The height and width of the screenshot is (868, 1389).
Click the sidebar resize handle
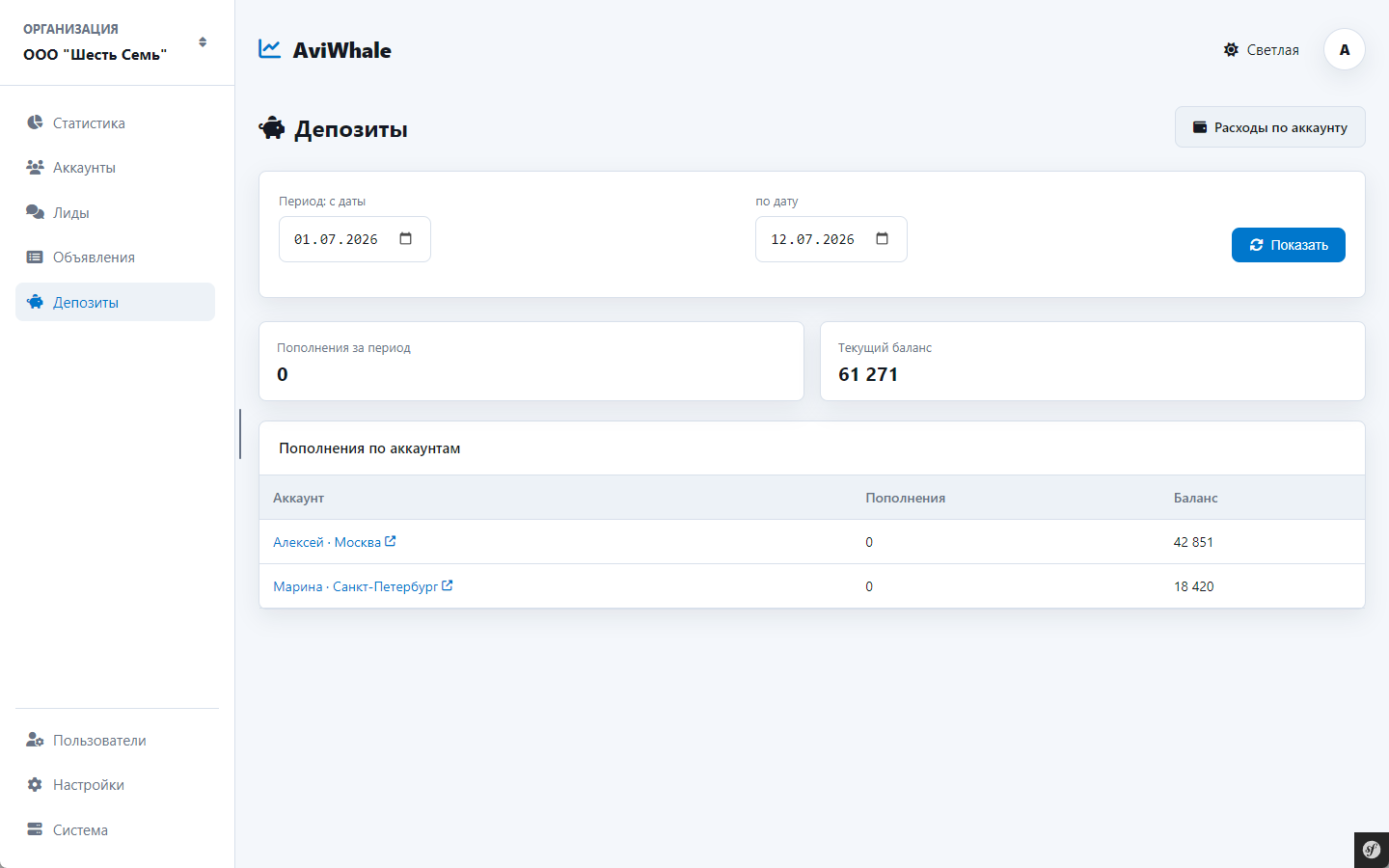239,434
